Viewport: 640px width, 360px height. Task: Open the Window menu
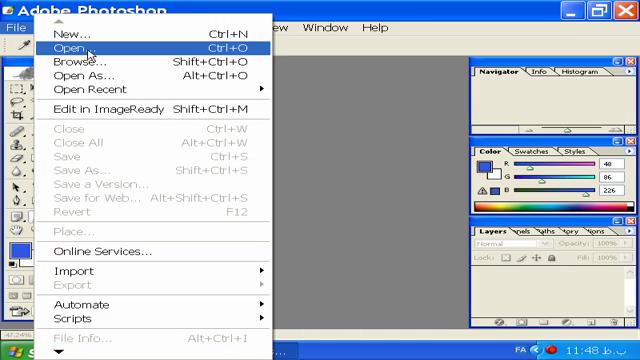point(325,28)
